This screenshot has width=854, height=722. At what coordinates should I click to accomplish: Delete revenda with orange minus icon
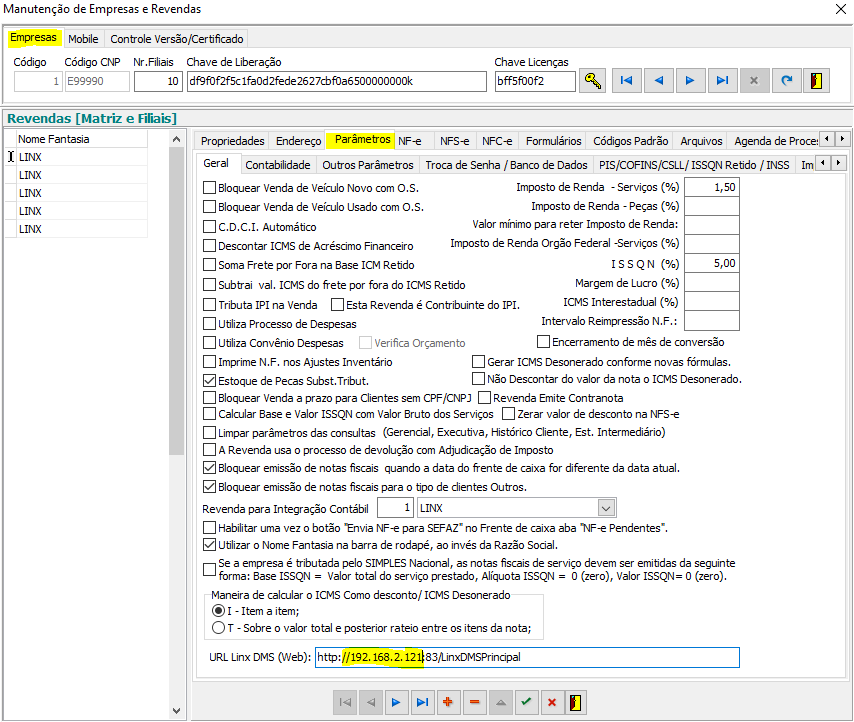474,702
